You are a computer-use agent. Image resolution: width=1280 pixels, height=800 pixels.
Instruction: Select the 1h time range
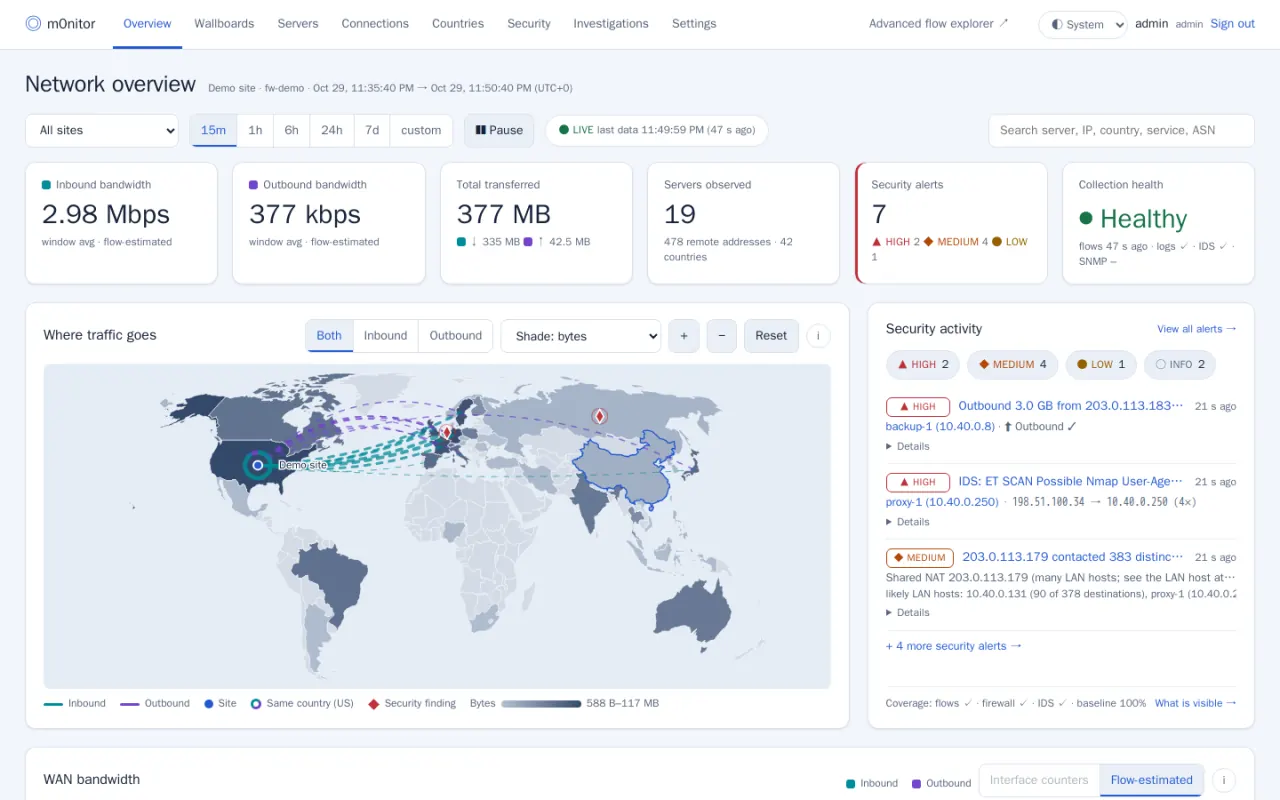click(255, 130)
